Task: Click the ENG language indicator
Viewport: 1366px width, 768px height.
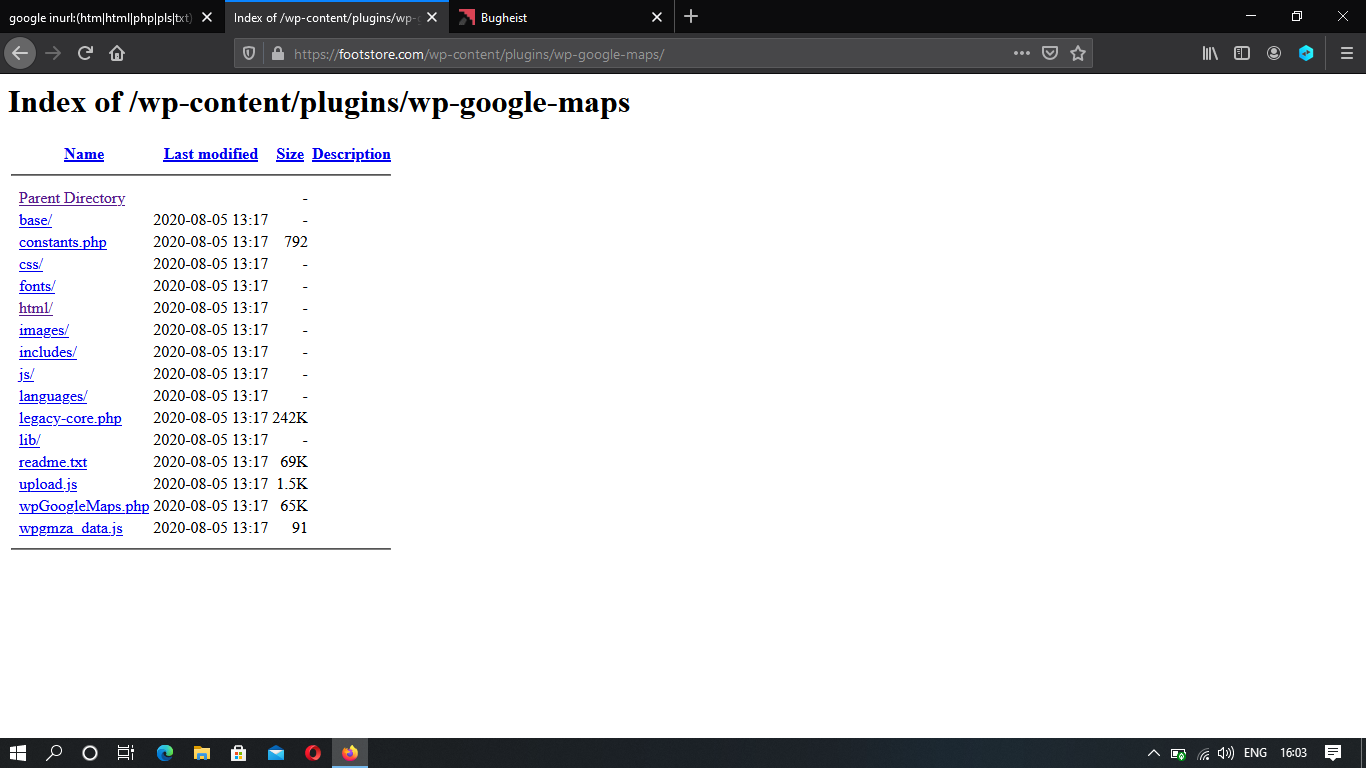Action: (x=1255, y=753)
